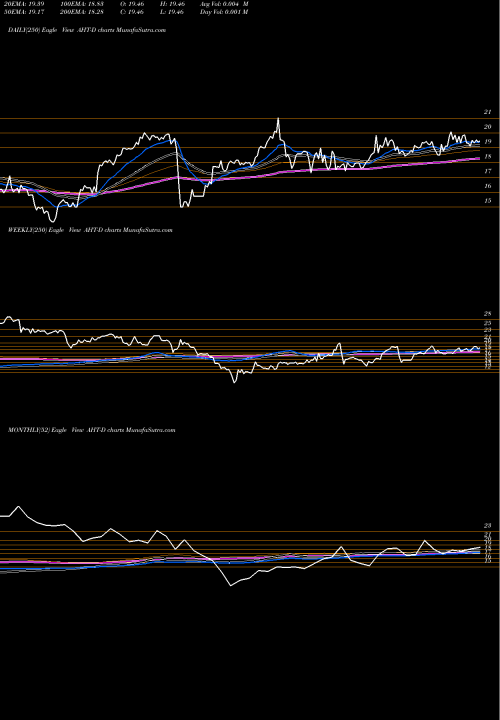Click the daily chart's highest price spike
This screenshot has width=500, height=720.
(x=278, y=119)
